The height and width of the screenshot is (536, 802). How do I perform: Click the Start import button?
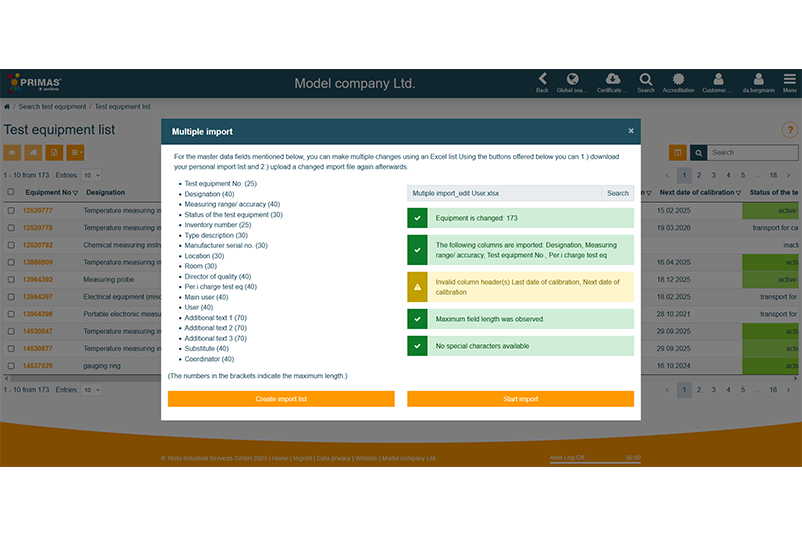520,399
